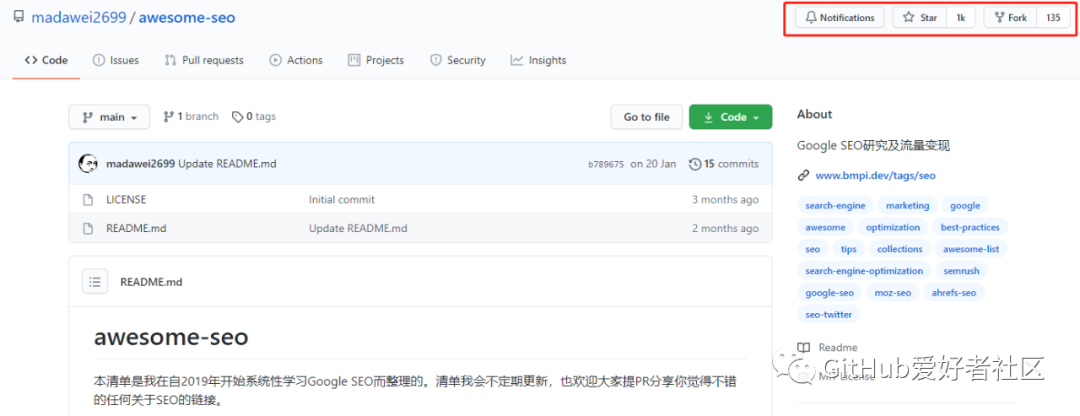The image size is (1080, 416).
Task: Expand the green Code download dropdown
Action: click(x=730, y=117)
